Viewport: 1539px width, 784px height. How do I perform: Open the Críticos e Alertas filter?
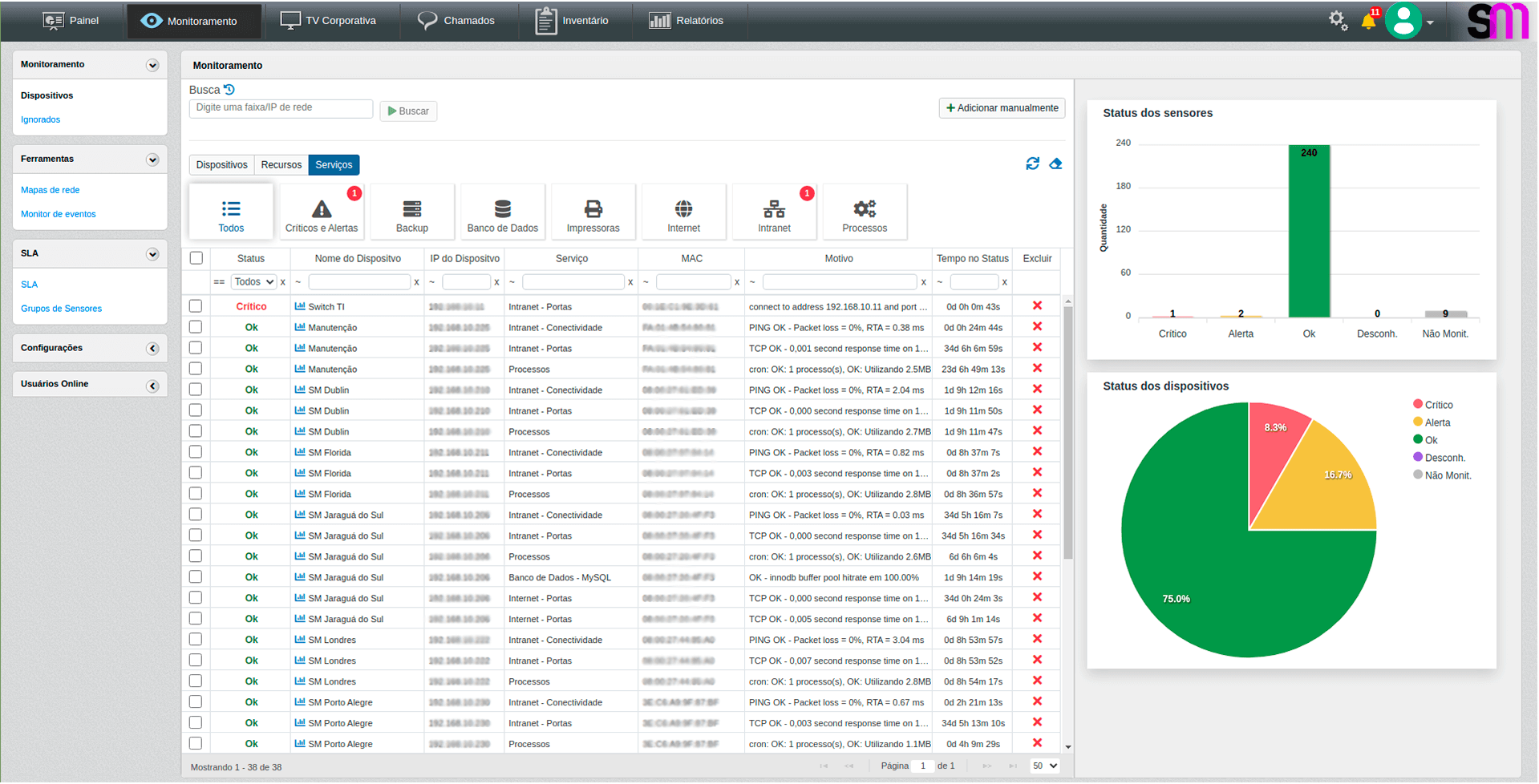click(322, 212)
